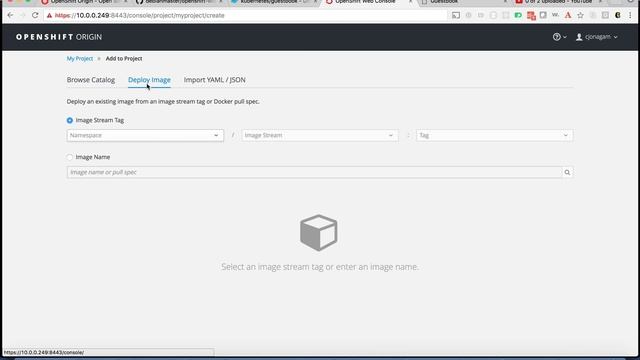Click the help question-mark circle icon
This screenshot has width=640, height=360.
click(x=557, y=37)
